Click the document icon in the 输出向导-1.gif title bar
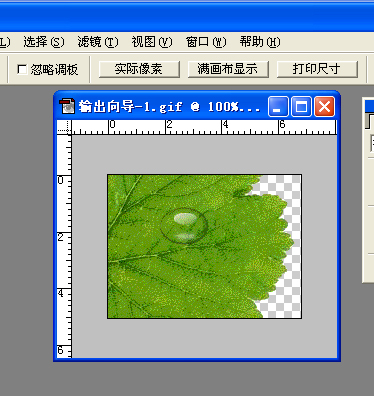The image size is (374, 396). pos(67,106)
